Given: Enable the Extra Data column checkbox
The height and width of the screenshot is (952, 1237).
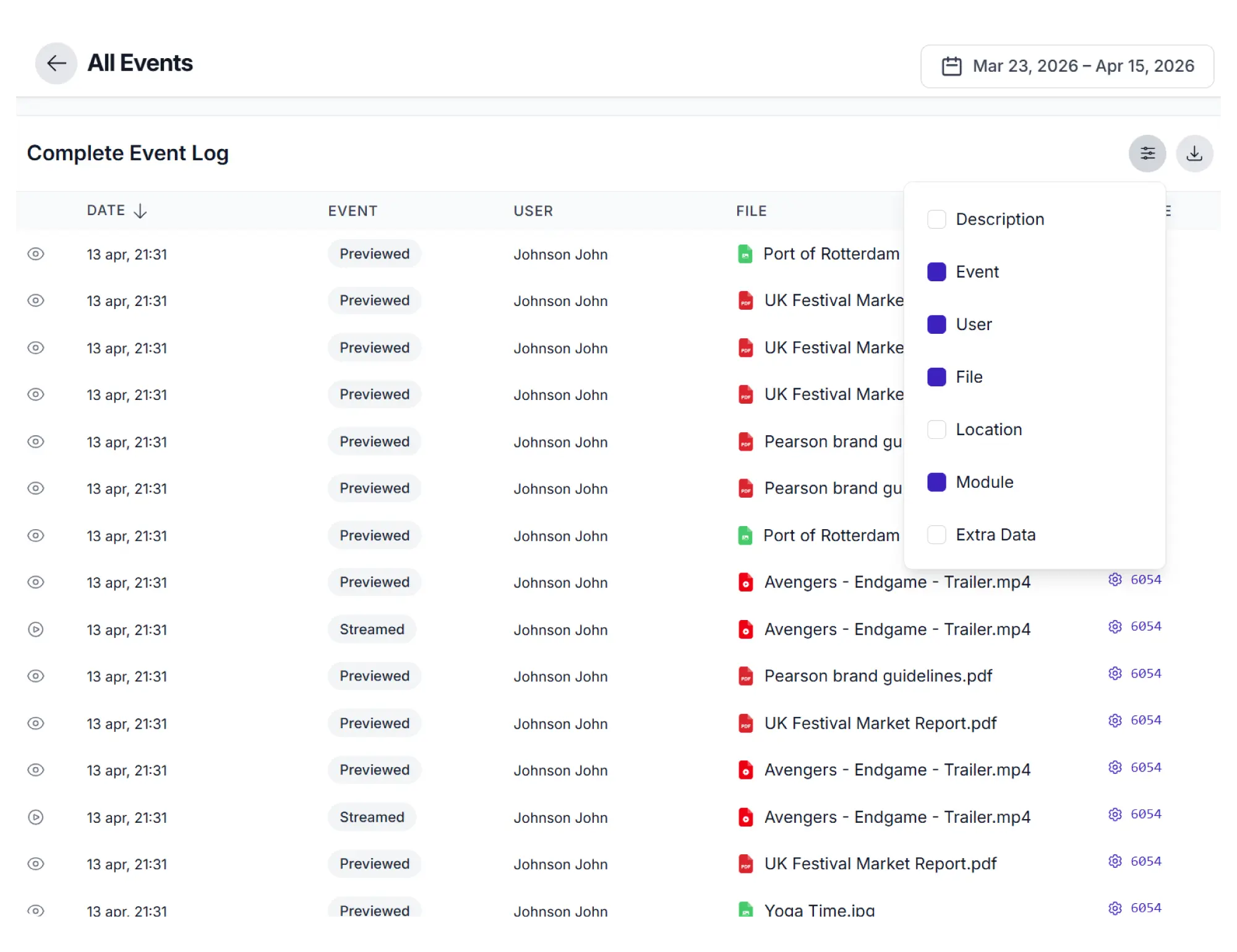Looking at the screenshot, I should pyautogui.click(x=936, y=535).
